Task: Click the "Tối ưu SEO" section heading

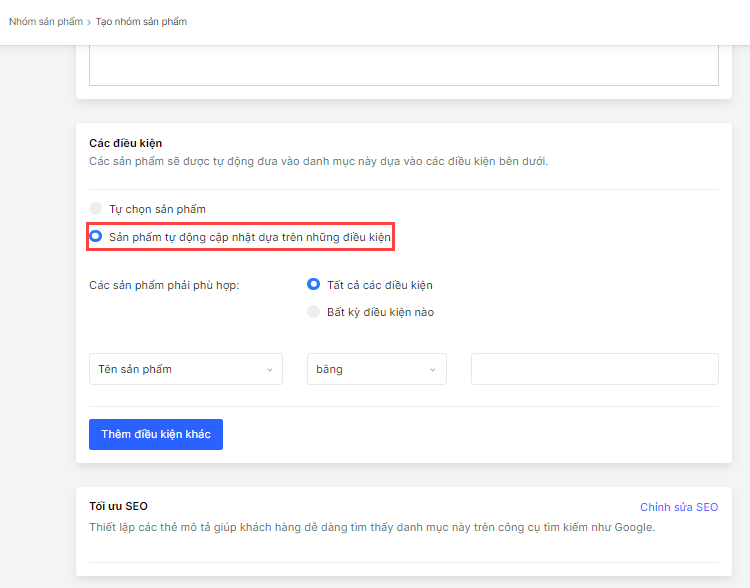Action: [119, 507]
